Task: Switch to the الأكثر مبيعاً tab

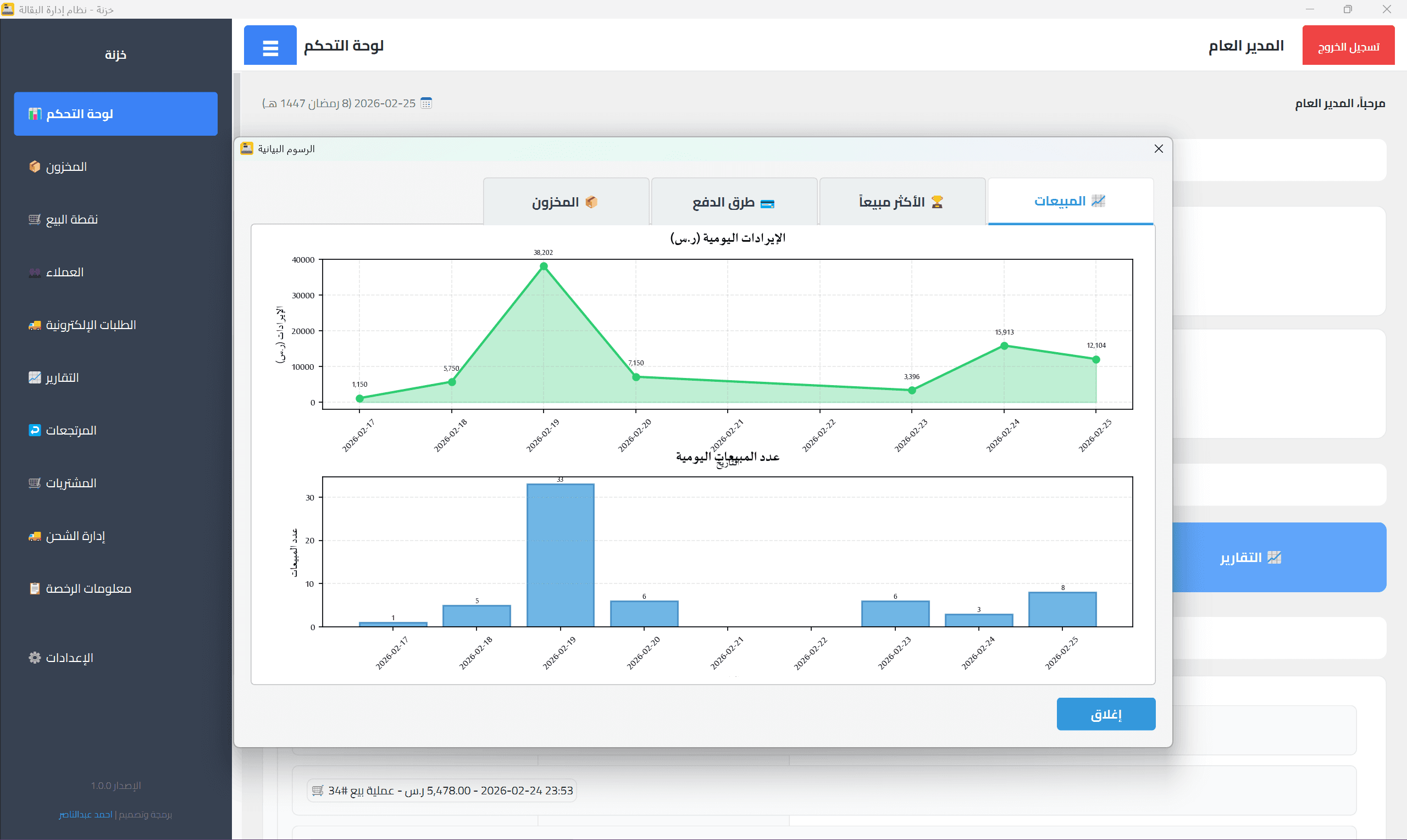Action: click(901, 202)
